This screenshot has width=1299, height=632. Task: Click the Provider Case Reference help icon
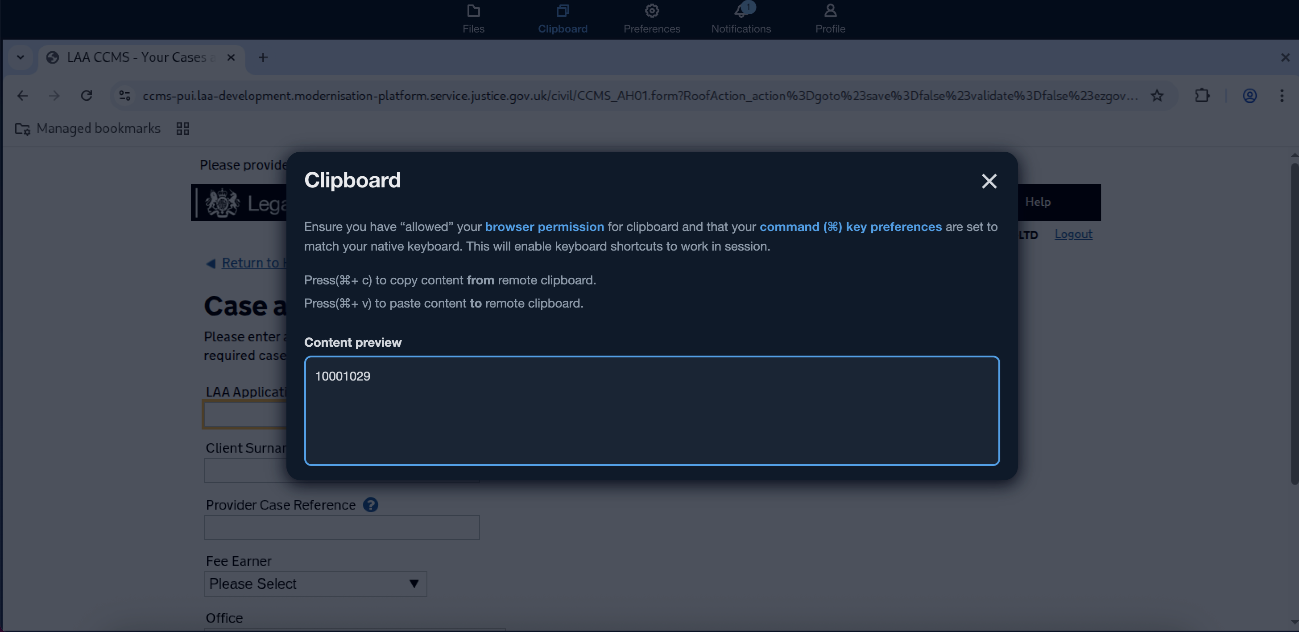pyautogui.click(x=371, y=505)
